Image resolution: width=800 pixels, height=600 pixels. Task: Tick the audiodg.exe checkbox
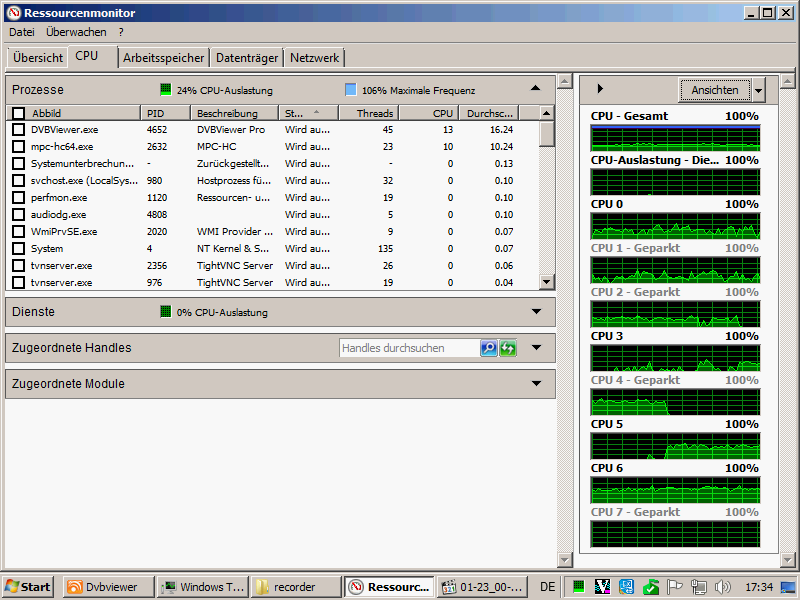(18, 215)
